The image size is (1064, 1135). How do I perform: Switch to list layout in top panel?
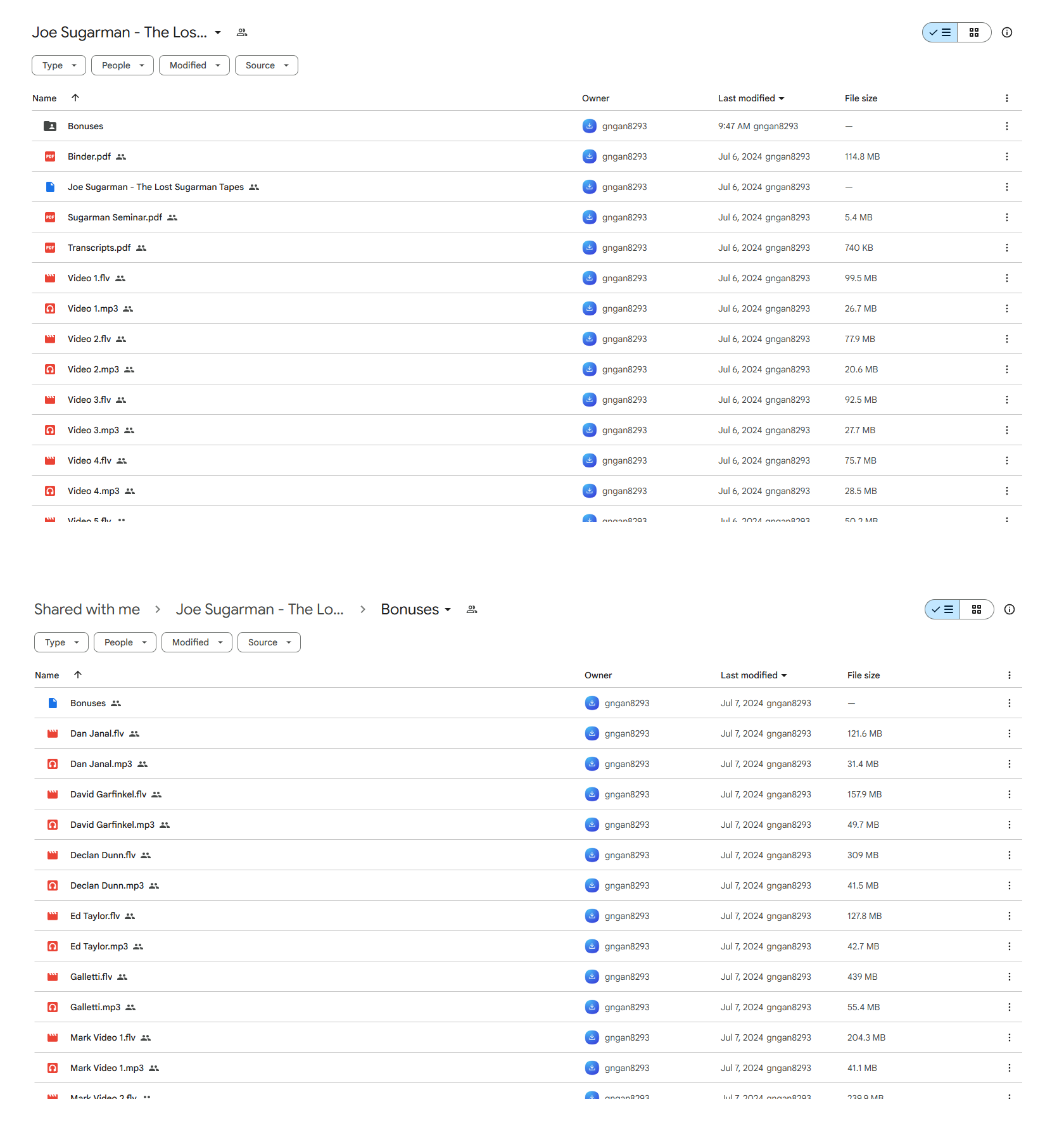coord(940,32)
